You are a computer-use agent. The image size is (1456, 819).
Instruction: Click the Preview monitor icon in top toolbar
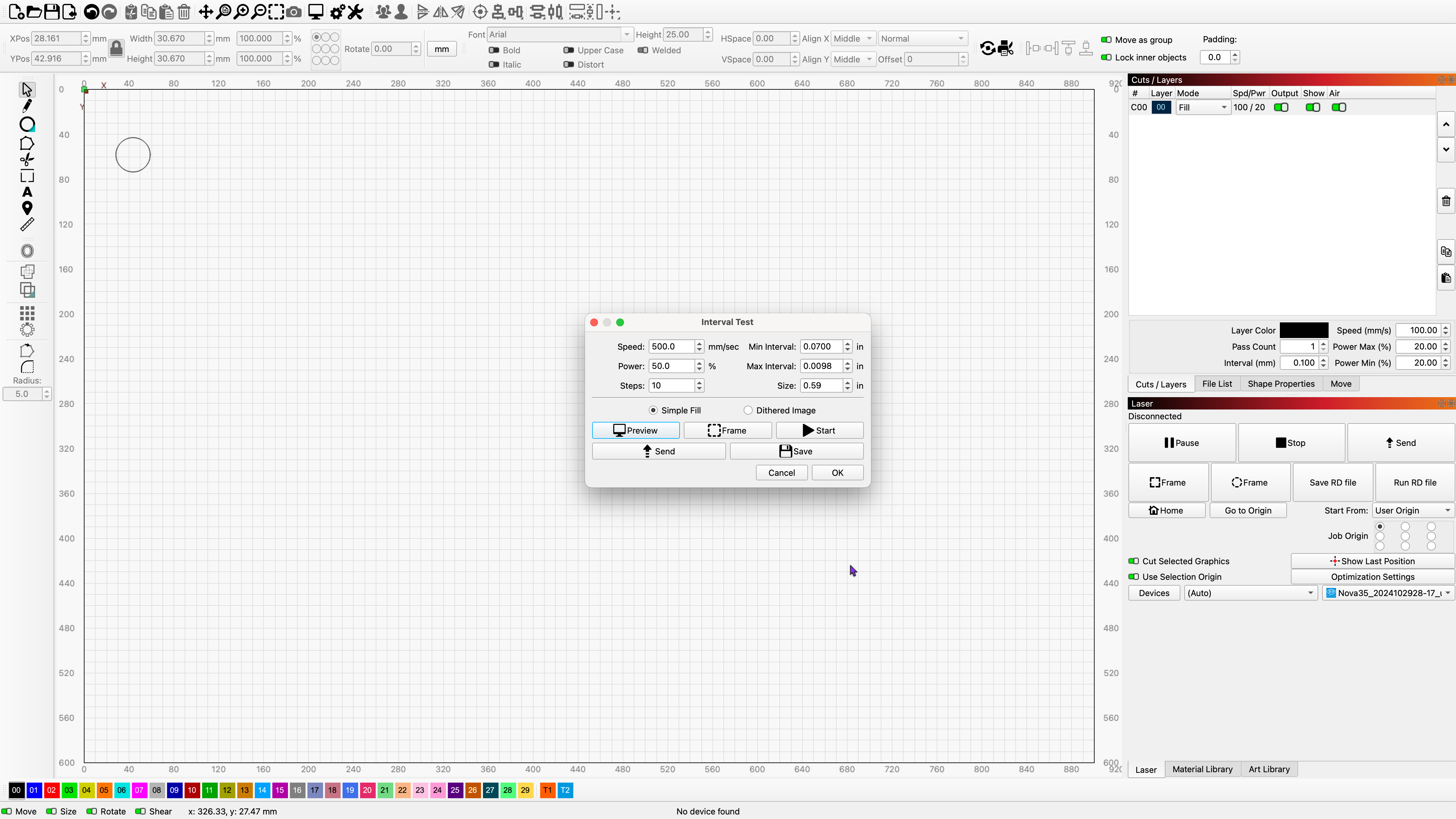(x=315, y=12)
